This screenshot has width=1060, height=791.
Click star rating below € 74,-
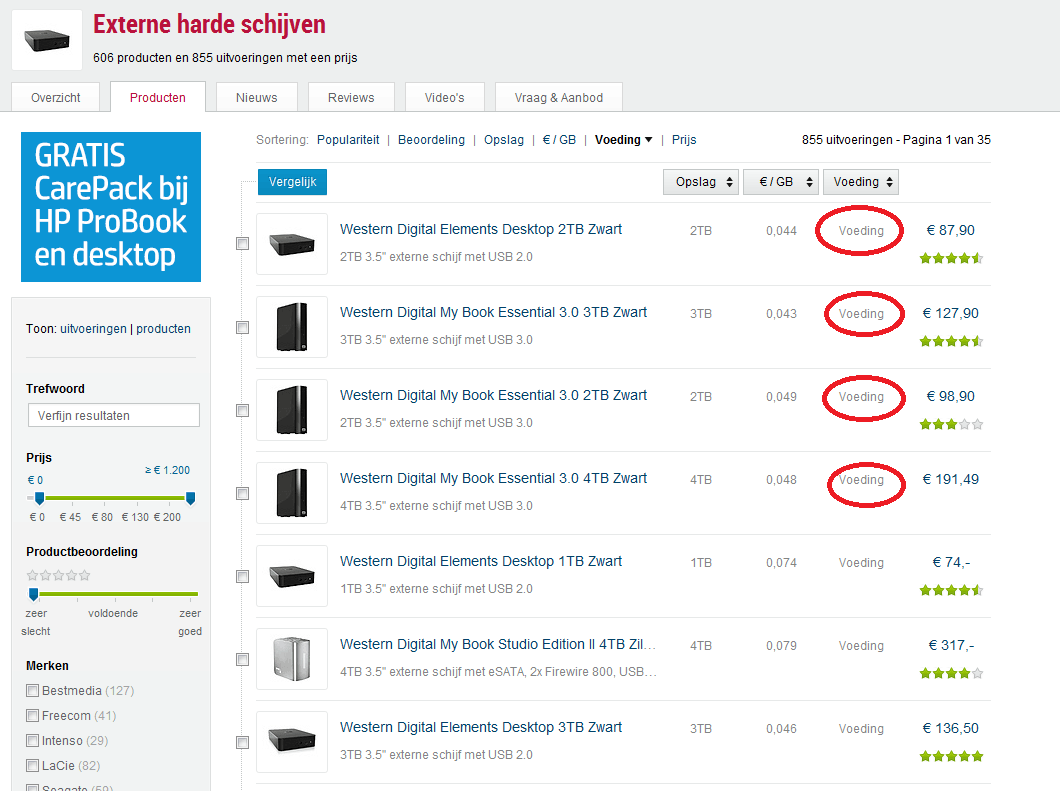[951, 590]
